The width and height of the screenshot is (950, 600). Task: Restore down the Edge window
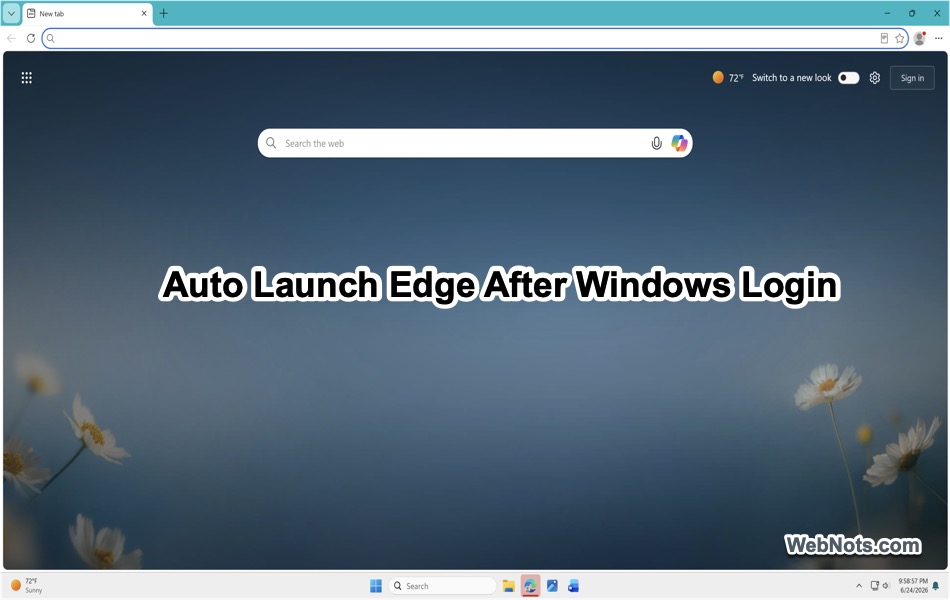(x=912, y=13)
